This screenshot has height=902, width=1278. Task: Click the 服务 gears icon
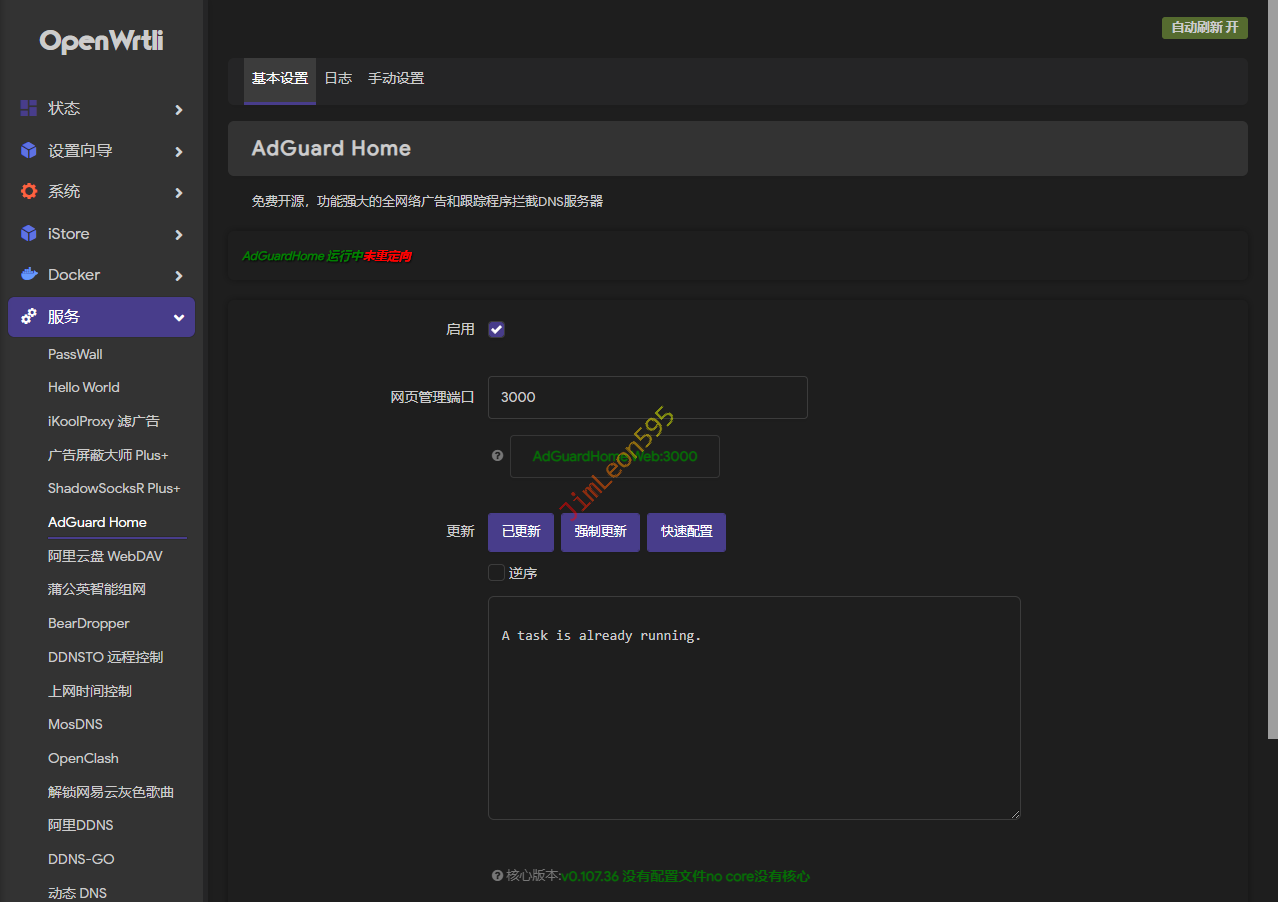[x=29, y=316]
